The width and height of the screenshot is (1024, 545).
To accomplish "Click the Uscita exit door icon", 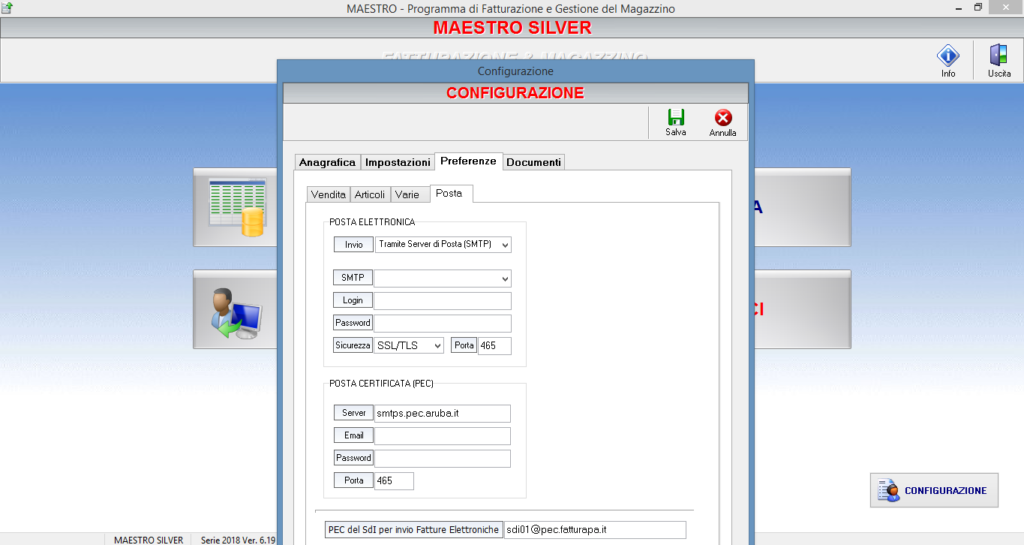I will (999, 55).
